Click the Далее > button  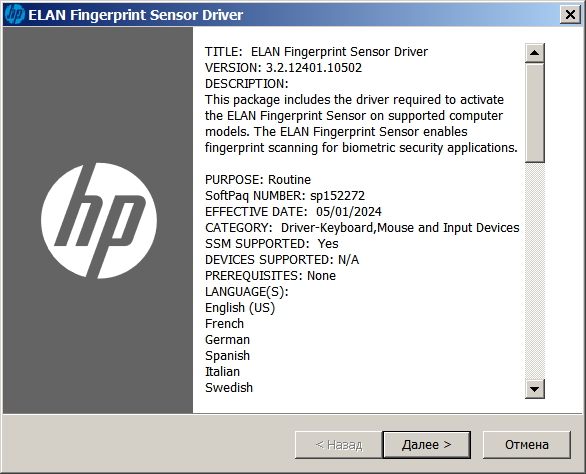tap(426, 444)
